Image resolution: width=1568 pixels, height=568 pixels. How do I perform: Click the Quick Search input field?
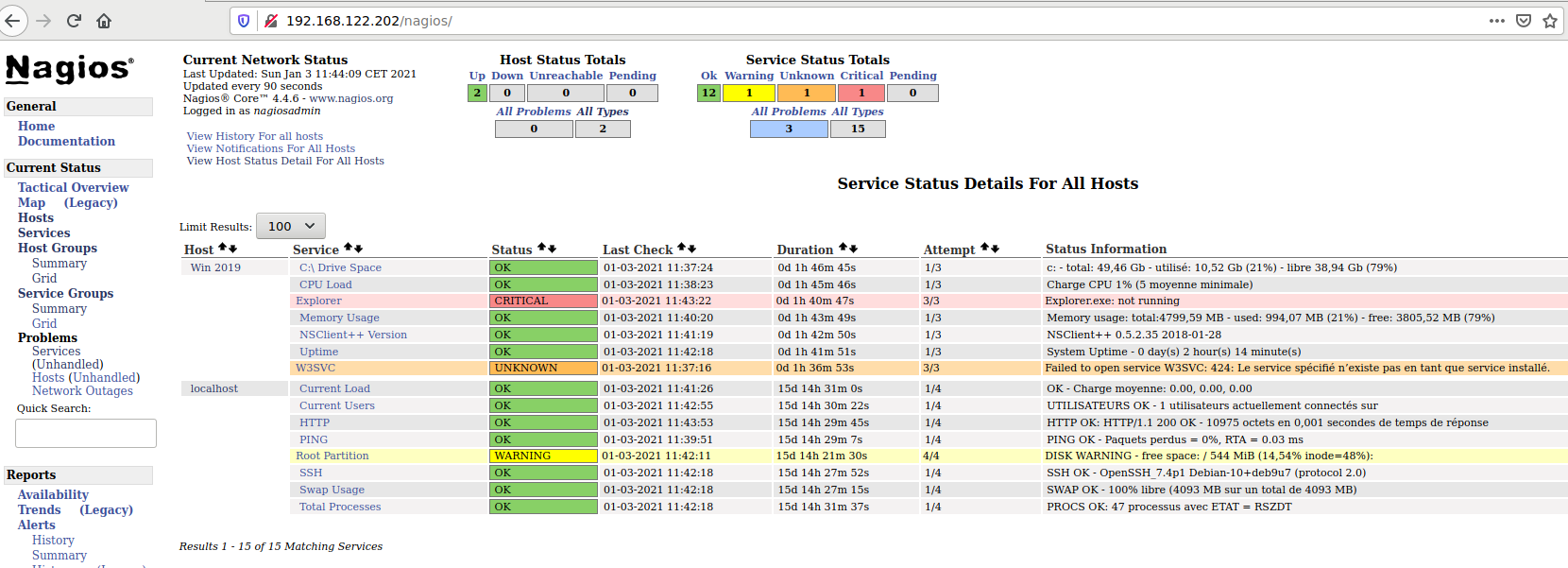coord(86,433)
